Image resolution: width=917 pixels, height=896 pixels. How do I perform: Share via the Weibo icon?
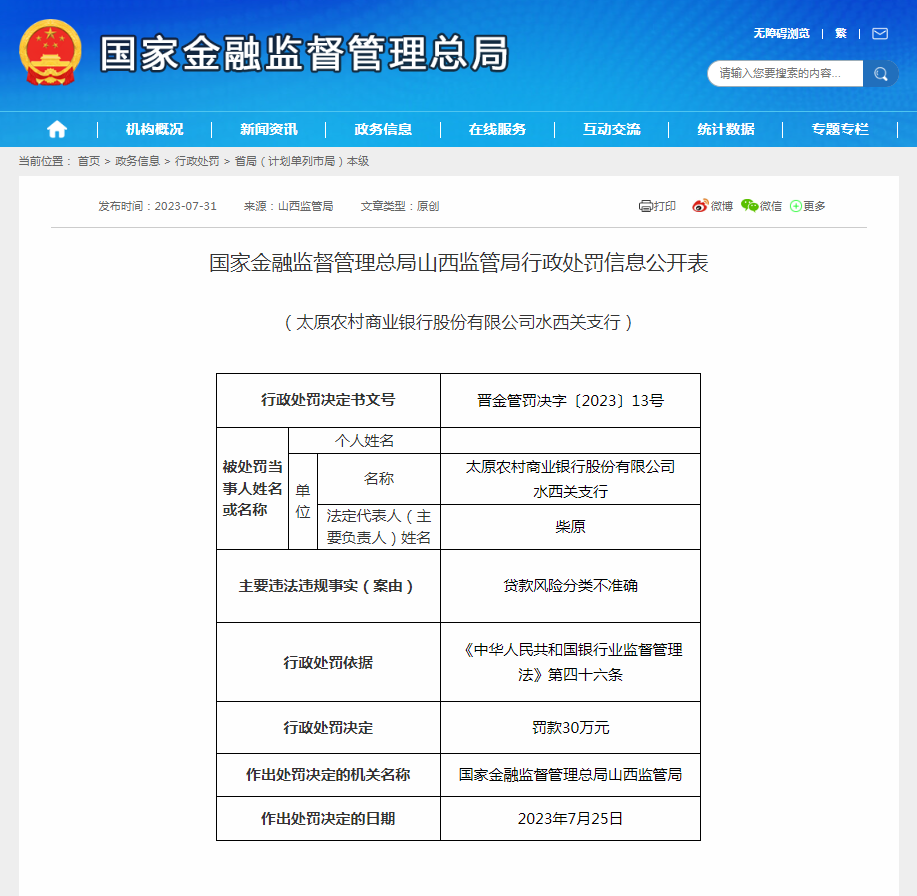coord(699,206)
